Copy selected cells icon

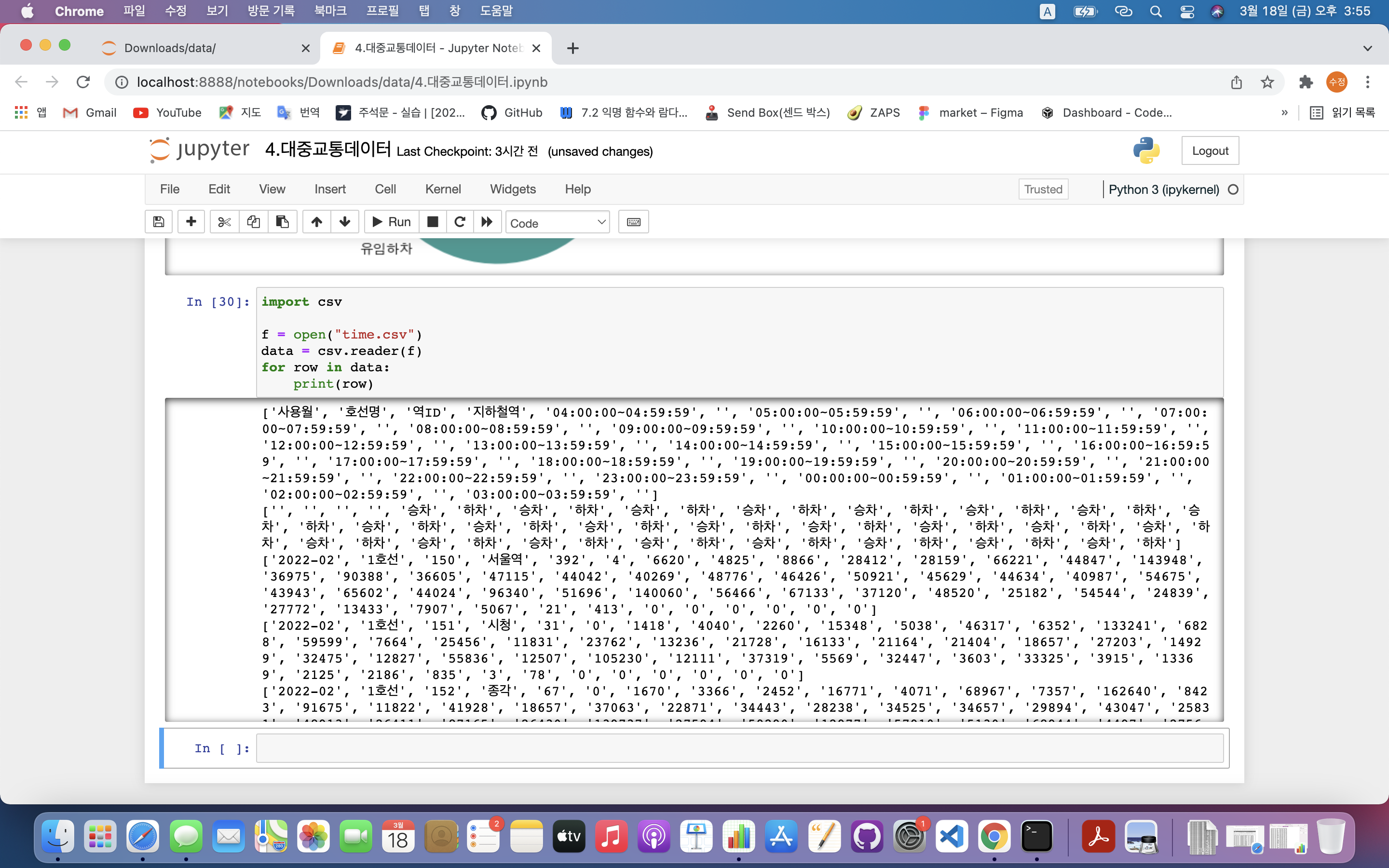click(x=253, y=222)
